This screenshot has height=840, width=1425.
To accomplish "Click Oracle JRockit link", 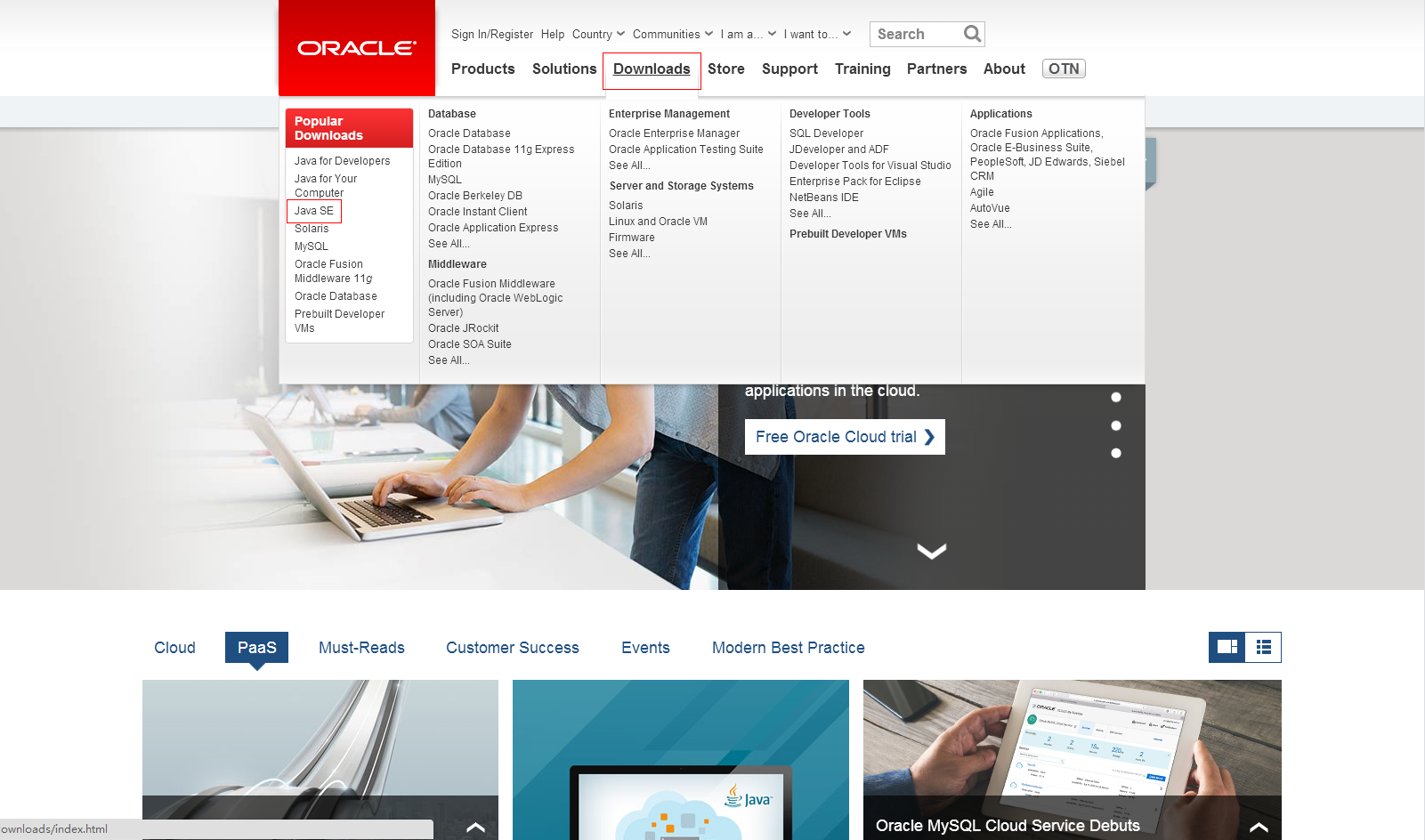I will point(464,328).
